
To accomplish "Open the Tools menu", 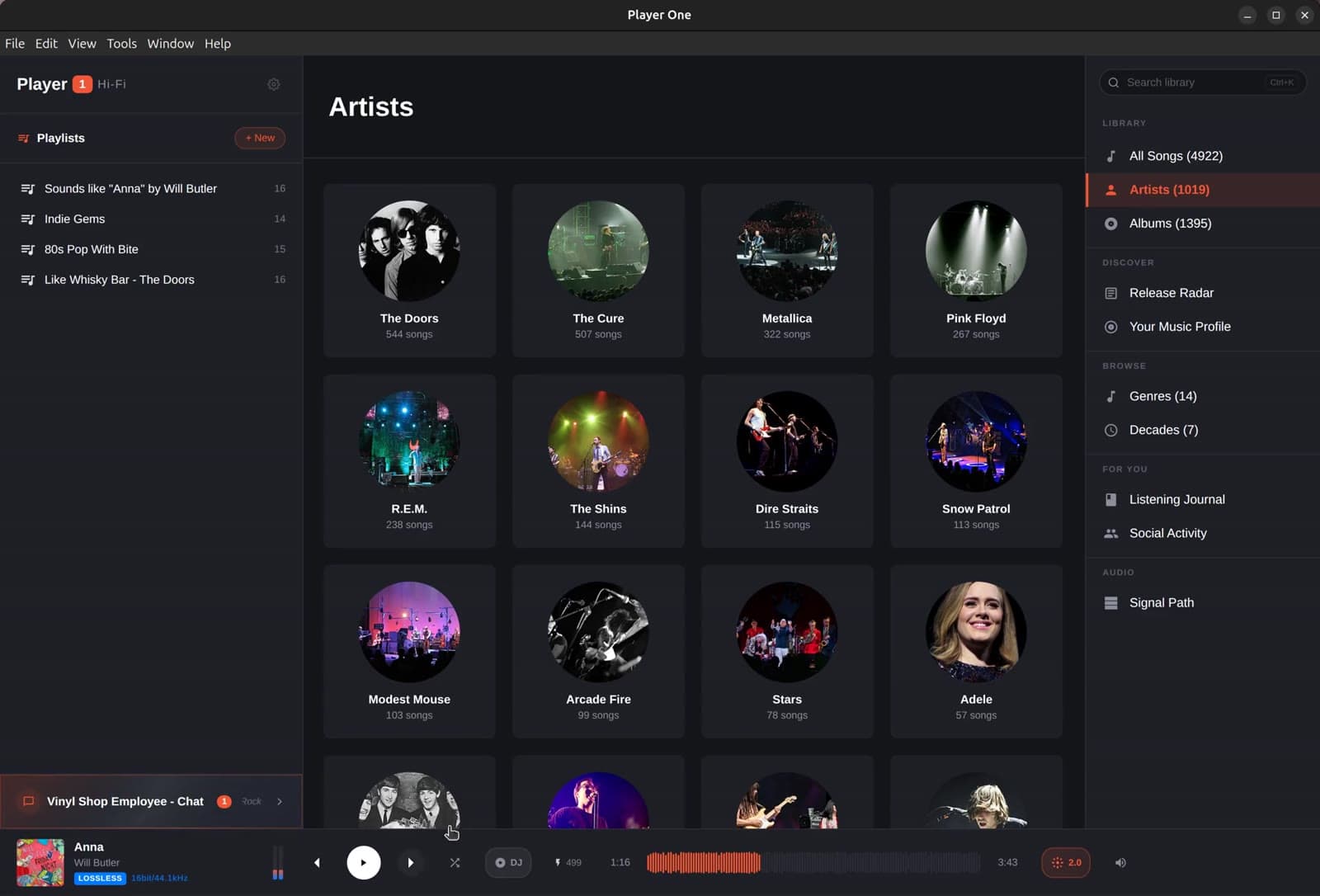I will (x=121, y=44).
